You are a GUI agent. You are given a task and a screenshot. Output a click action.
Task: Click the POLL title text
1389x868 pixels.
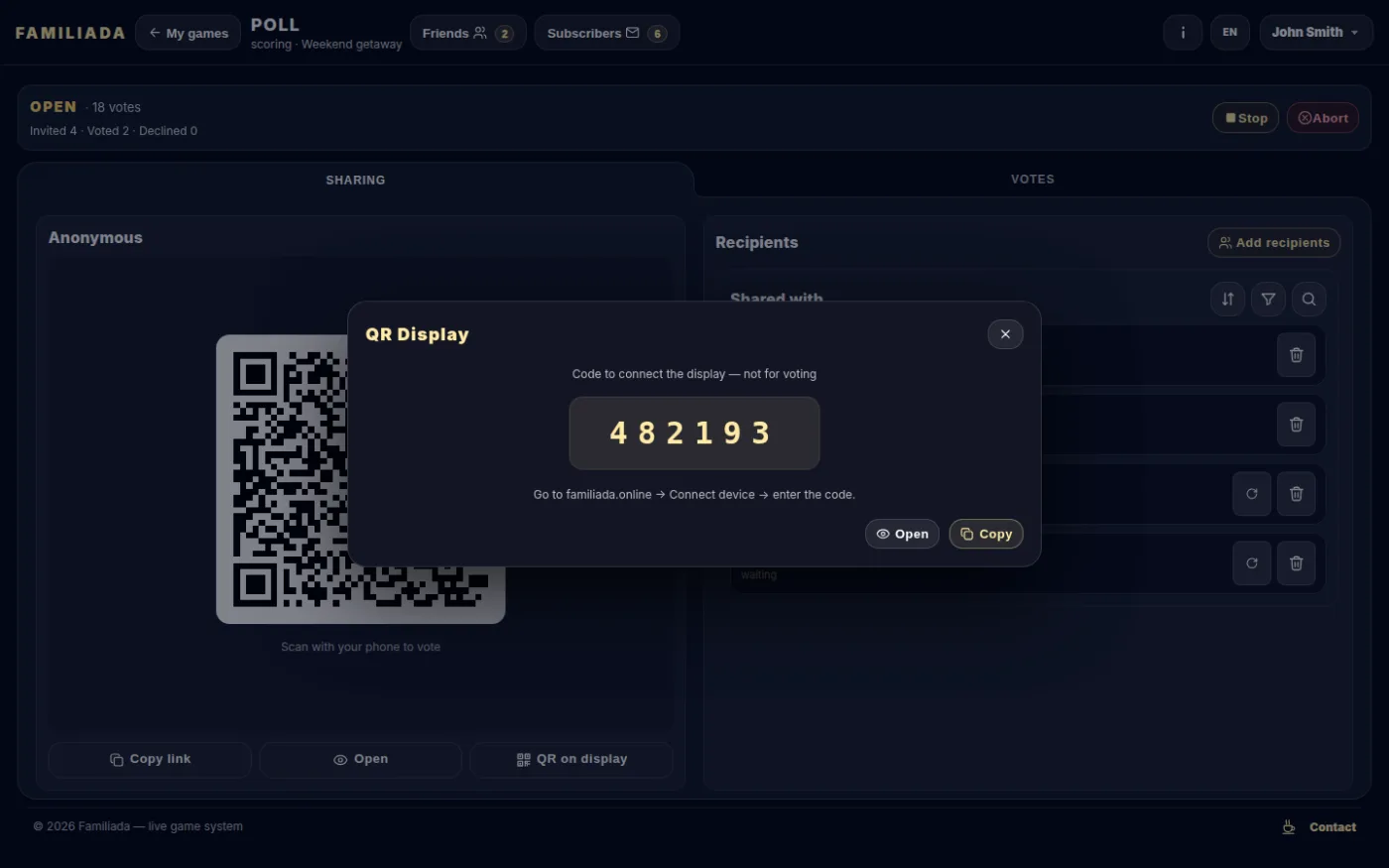pyautogui.click(x=275, y=25)
